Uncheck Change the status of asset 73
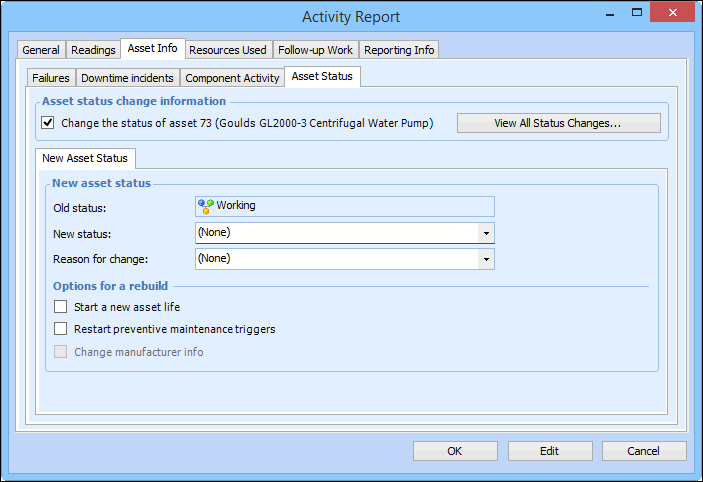The width and height of the screenshot is (703, 482). pyautogui.click(x=48, y=124)
